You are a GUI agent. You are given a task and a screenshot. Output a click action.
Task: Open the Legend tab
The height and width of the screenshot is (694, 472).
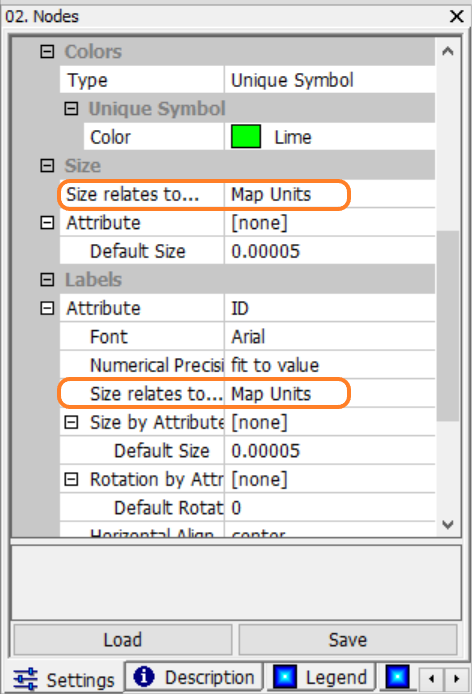[x=321, y=677]
